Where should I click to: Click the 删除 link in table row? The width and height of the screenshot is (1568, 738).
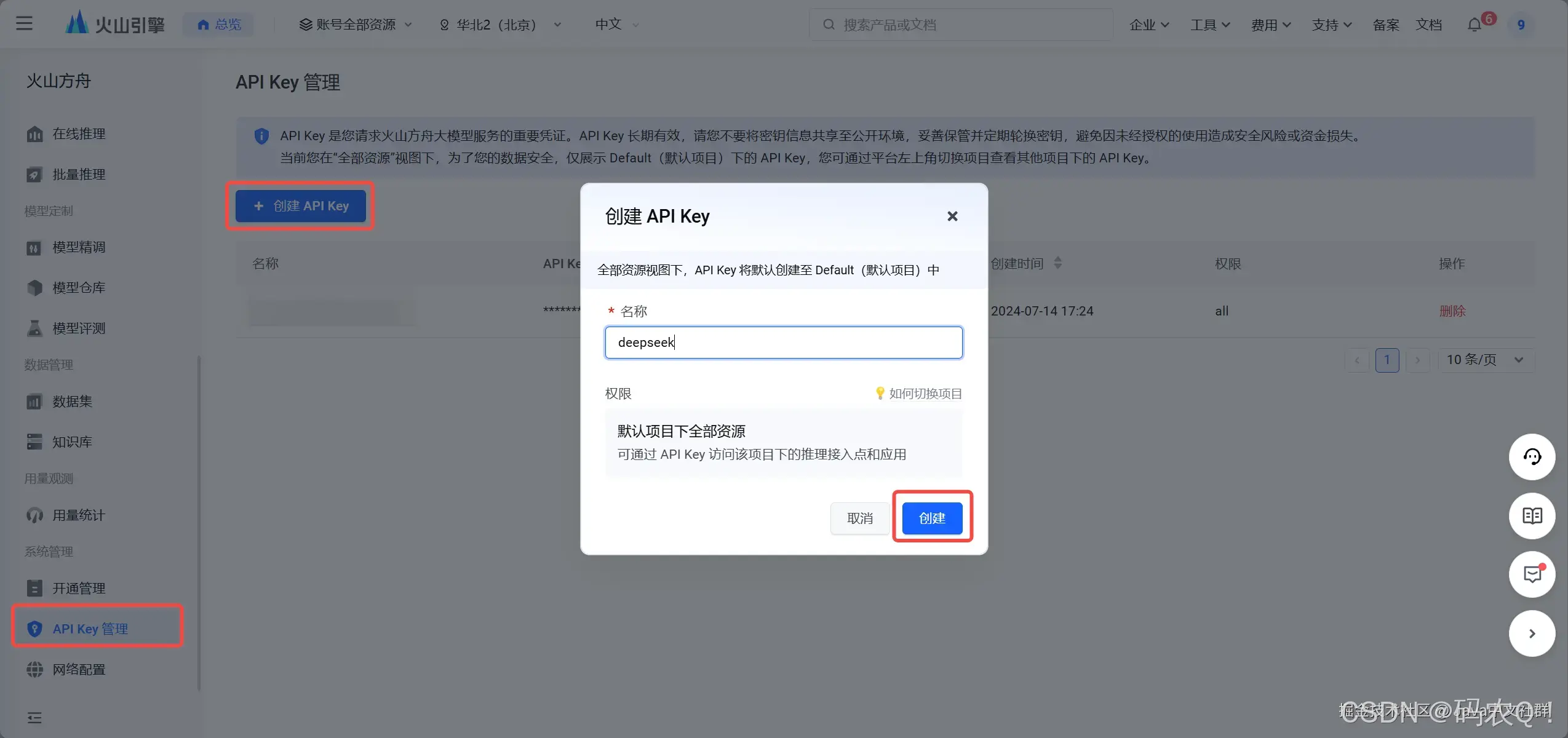point(1452,311)
